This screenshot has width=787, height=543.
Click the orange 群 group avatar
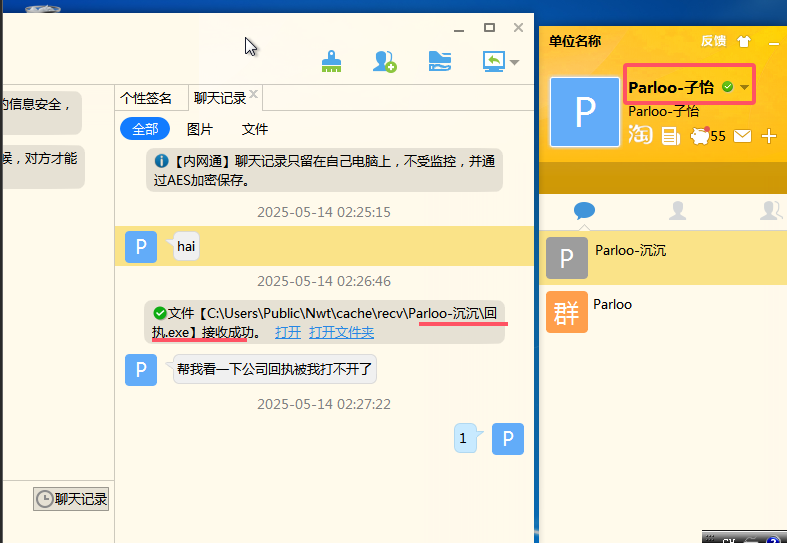coord(567,312)
